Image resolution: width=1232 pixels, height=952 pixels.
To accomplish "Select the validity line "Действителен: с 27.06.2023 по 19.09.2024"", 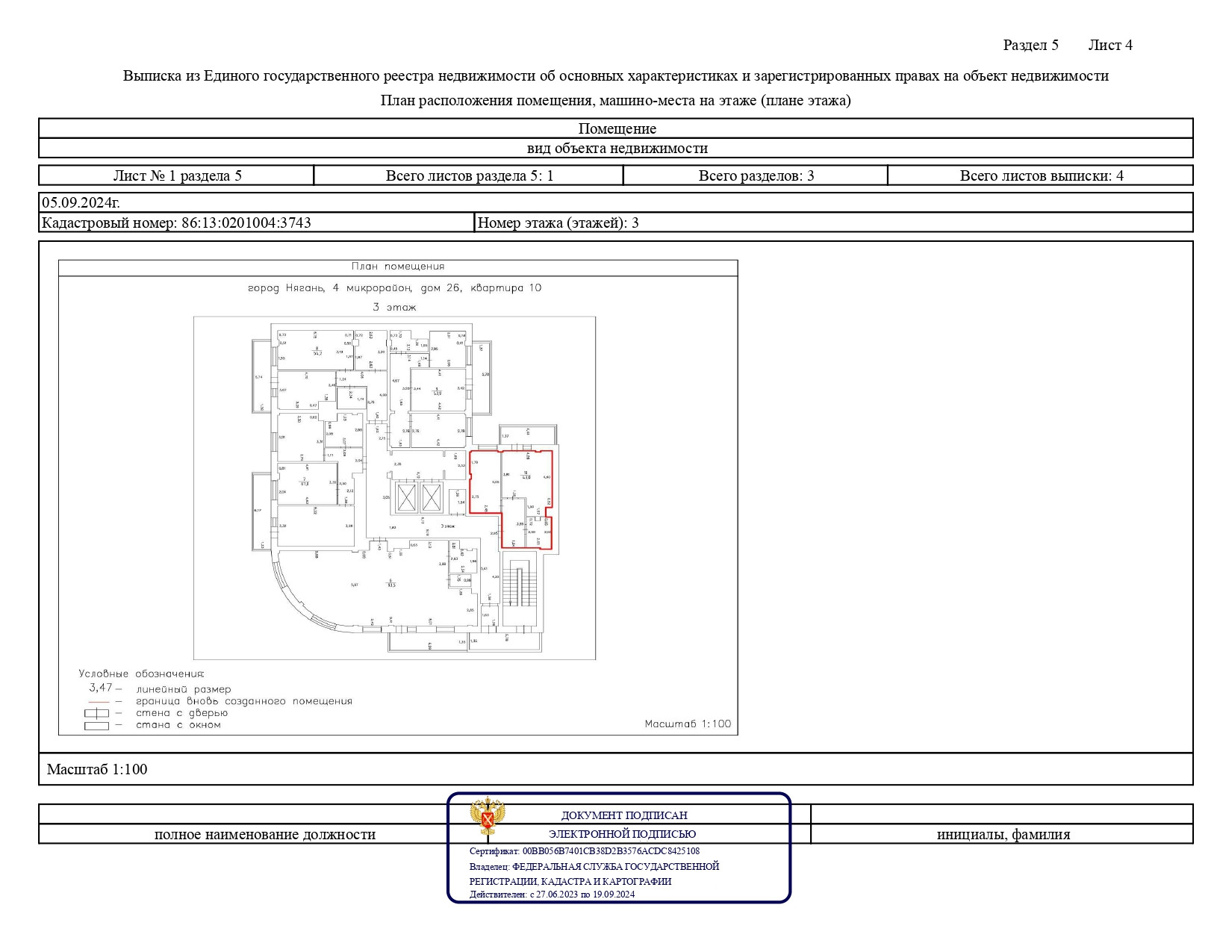I will coord(553,895).
